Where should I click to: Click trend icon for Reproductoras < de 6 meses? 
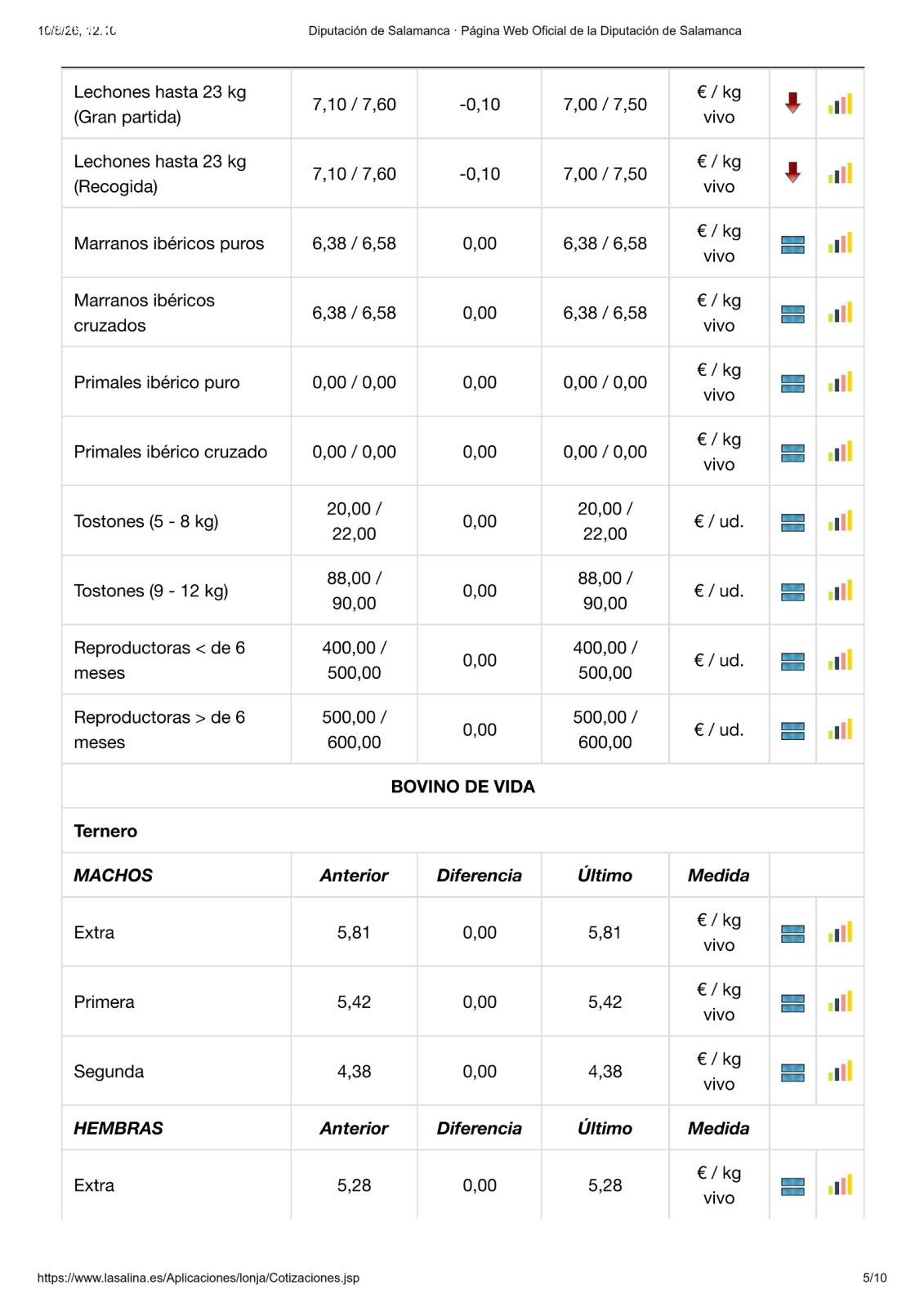coord(792,661)
